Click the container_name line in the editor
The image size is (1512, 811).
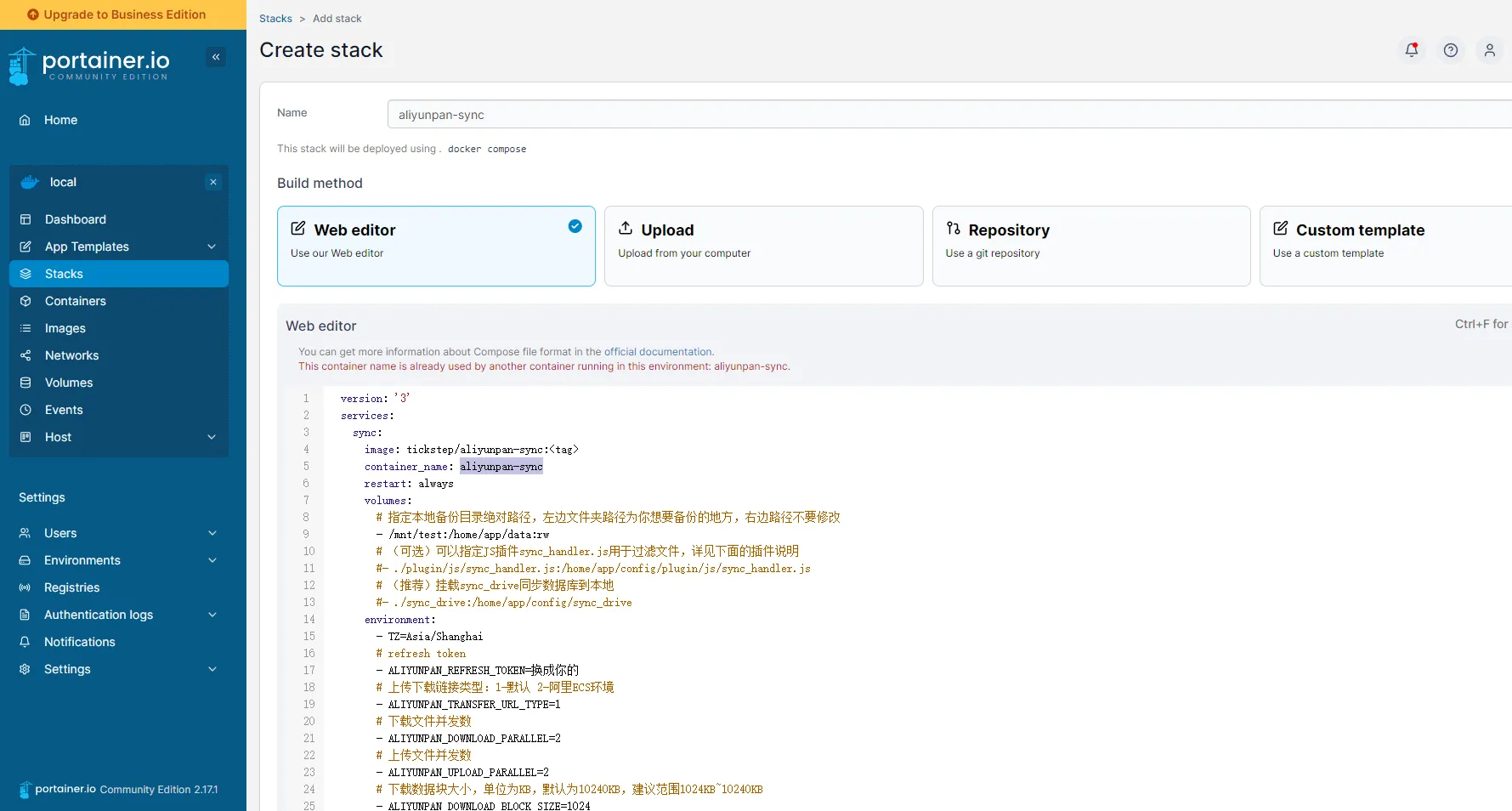coord(454,467)
